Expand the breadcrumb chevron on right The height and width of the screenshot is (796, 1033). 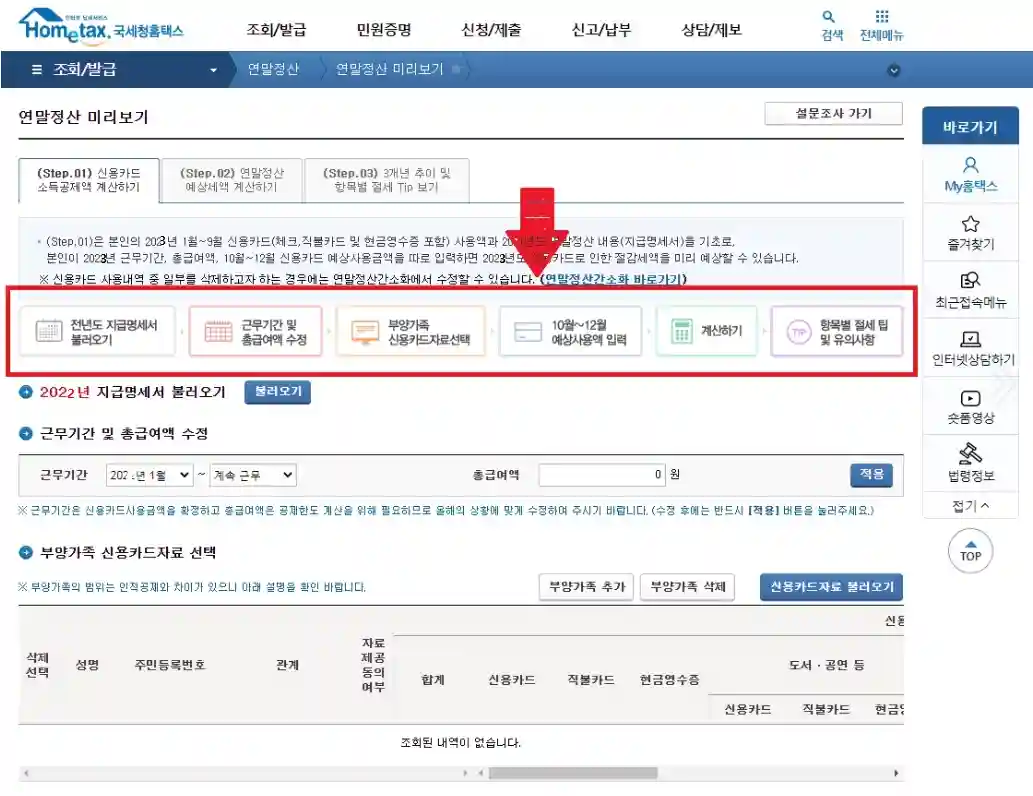(893, 70)
